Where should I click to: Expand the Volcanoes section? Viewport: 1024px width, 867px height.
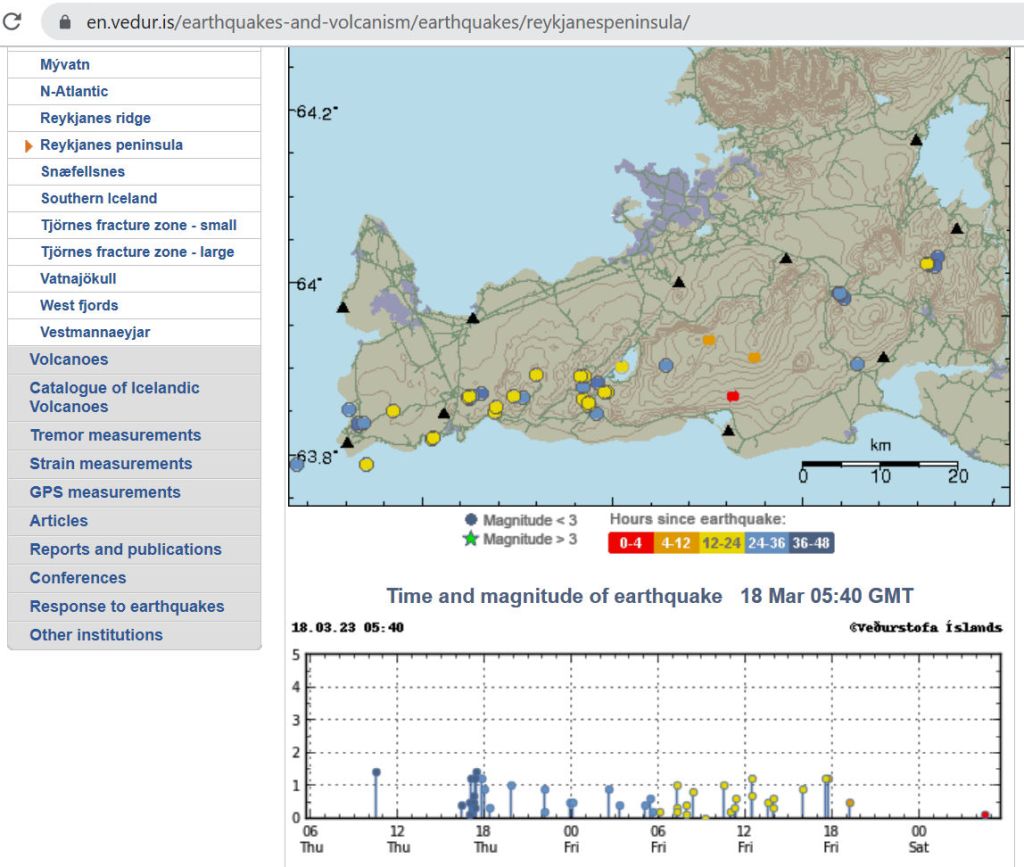pyautogui.click(x=69, y=359)
